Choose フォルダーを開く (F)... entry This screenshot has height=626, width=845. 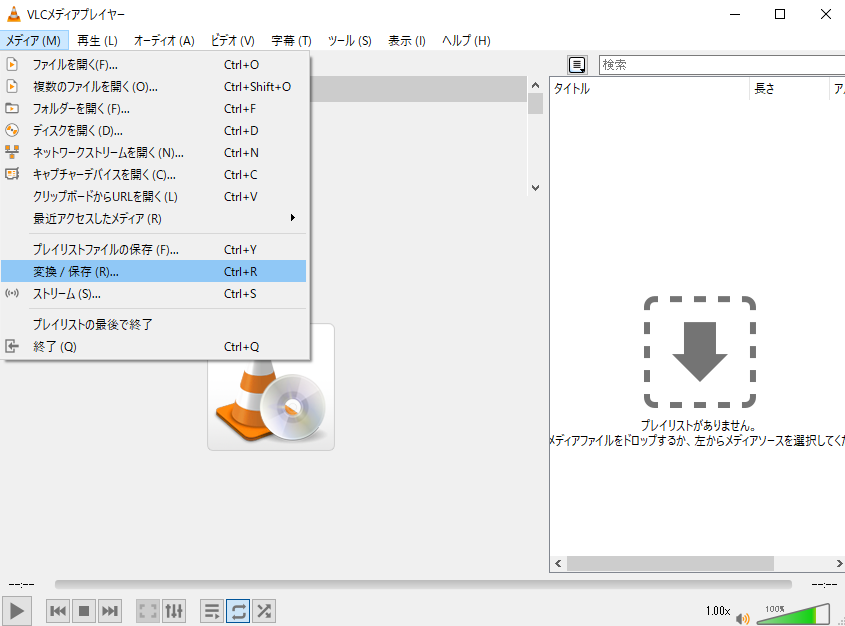pyautogui.click(x=154, y=109)
